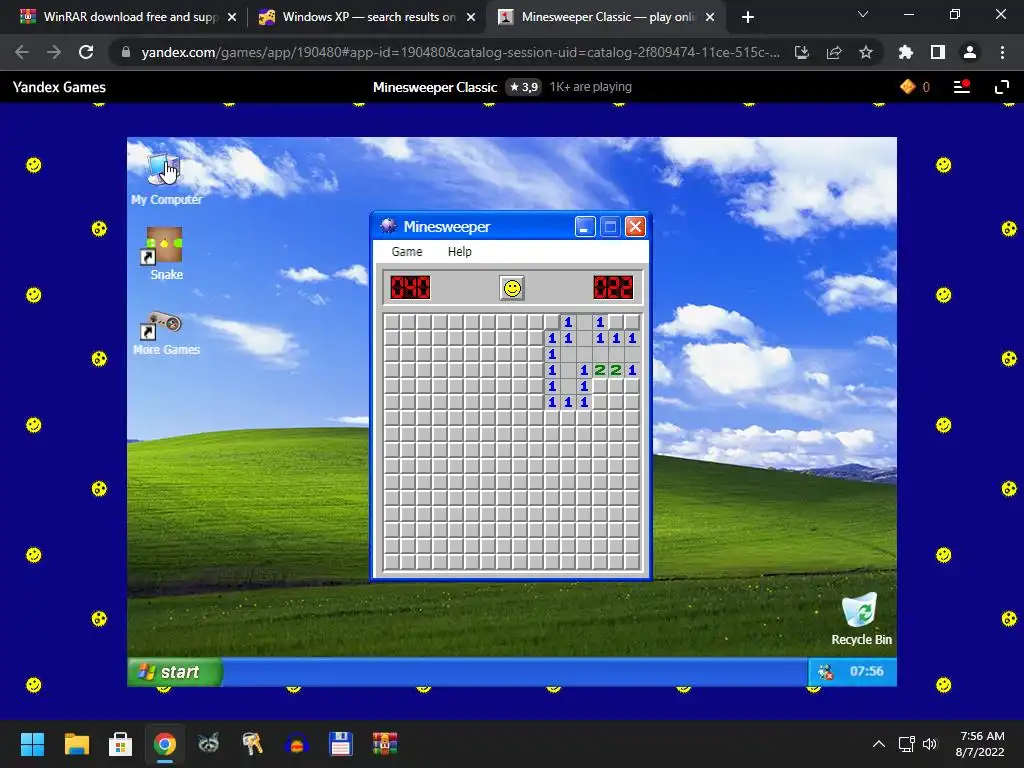This screenshot has width=1024, height=768.
Task: Open WinRAR from the taskbar
Action: coord(385,744)
